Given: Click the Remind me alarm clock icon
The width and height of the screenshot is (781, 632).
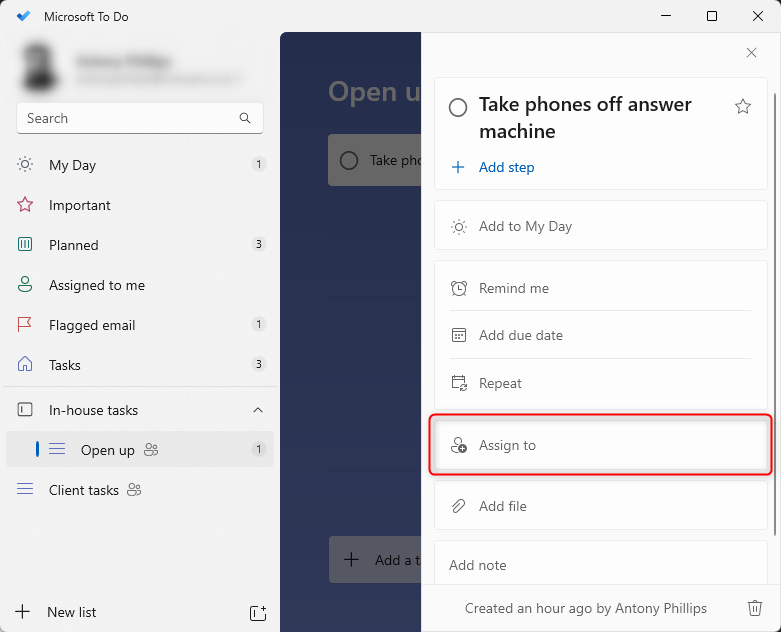Looking at the screenshot, I should tap(459, 288).
